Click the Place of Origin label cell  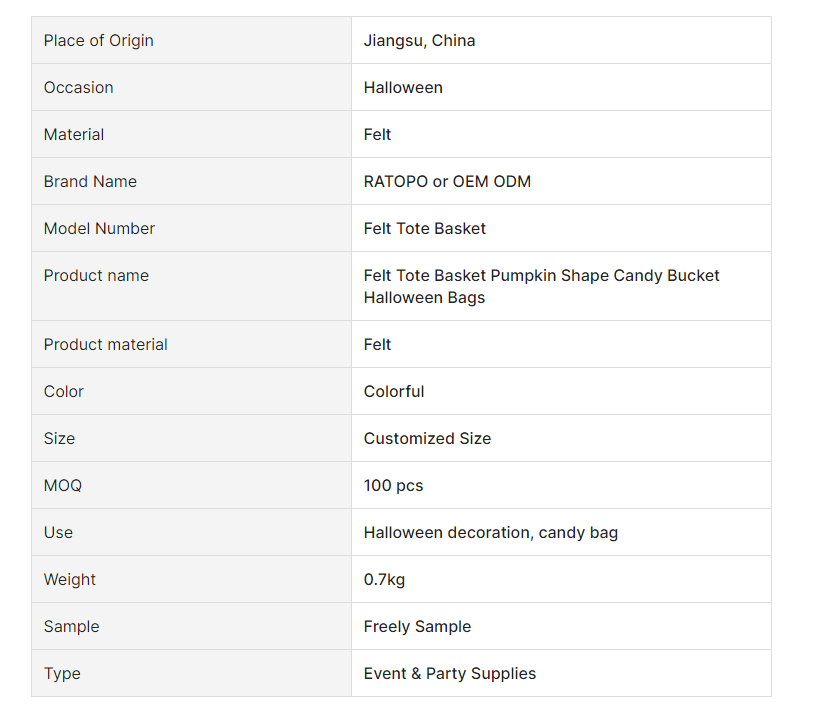point(98,41)
